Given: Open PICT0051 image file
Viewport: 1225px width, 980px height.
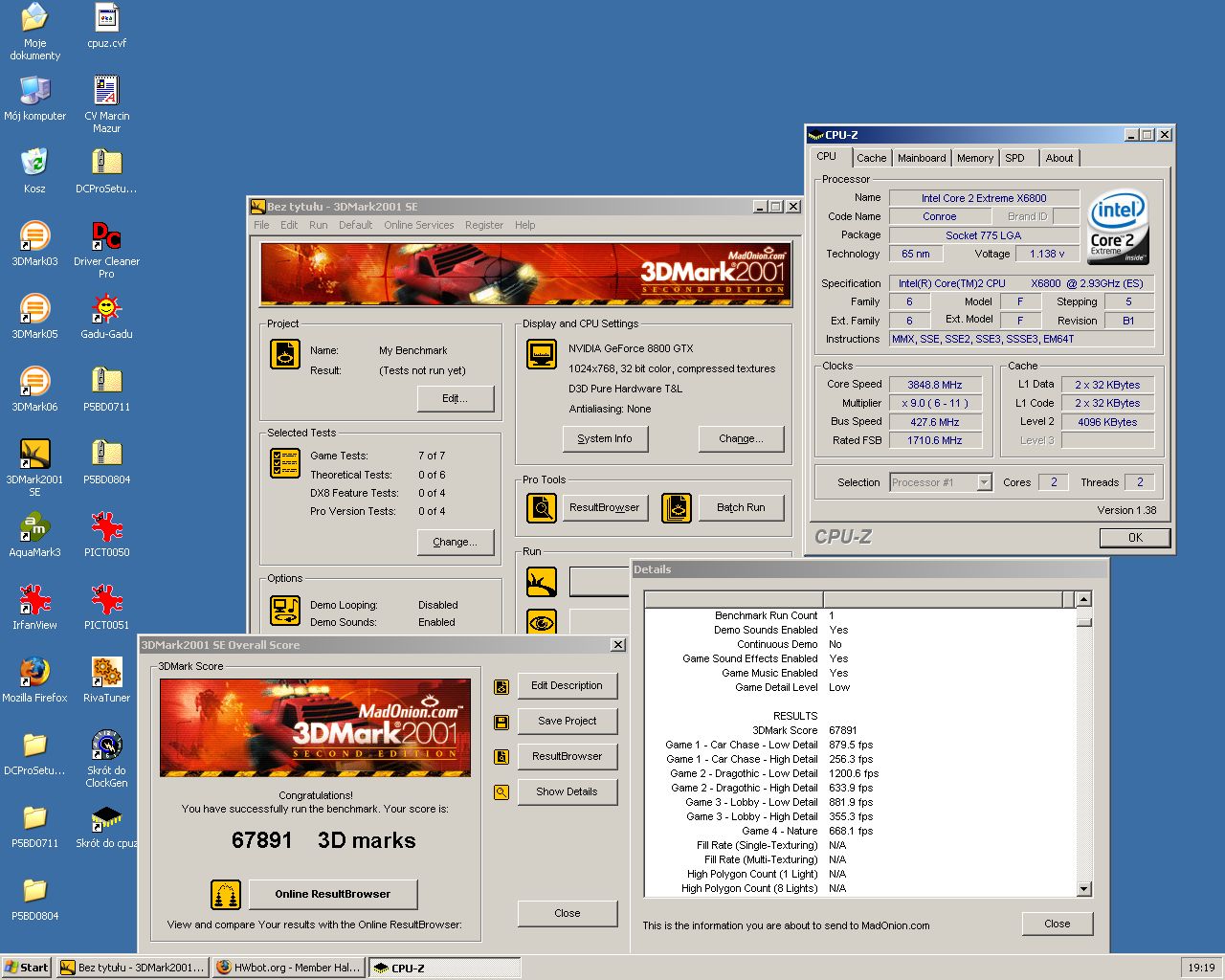Looking at the screenshot, I should tap(106, 607).
